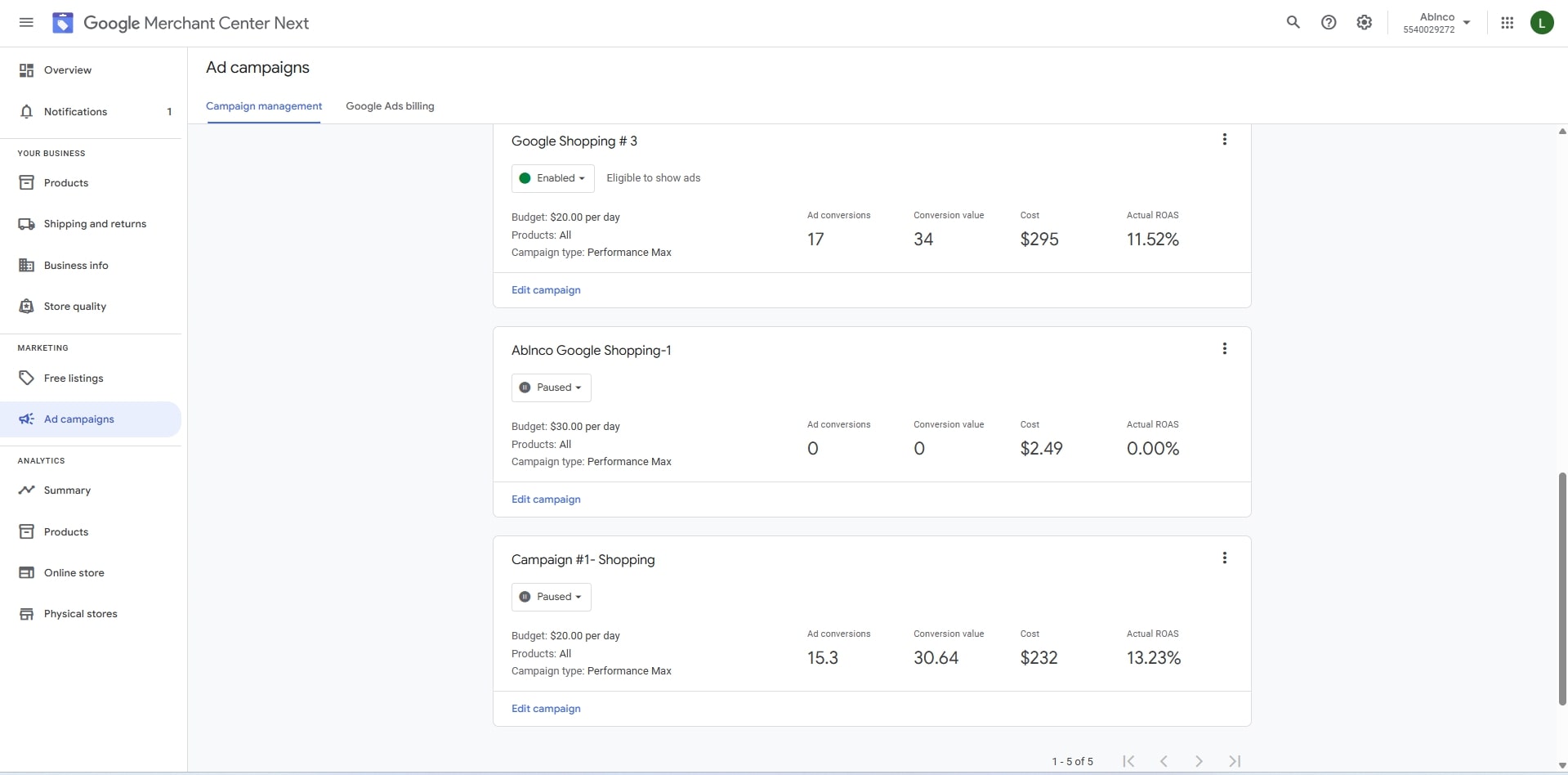The height and width of the screenshot is (775, 1568).
Task: Edit campaign for Google Shopping # 3
Action: point(546,290)
